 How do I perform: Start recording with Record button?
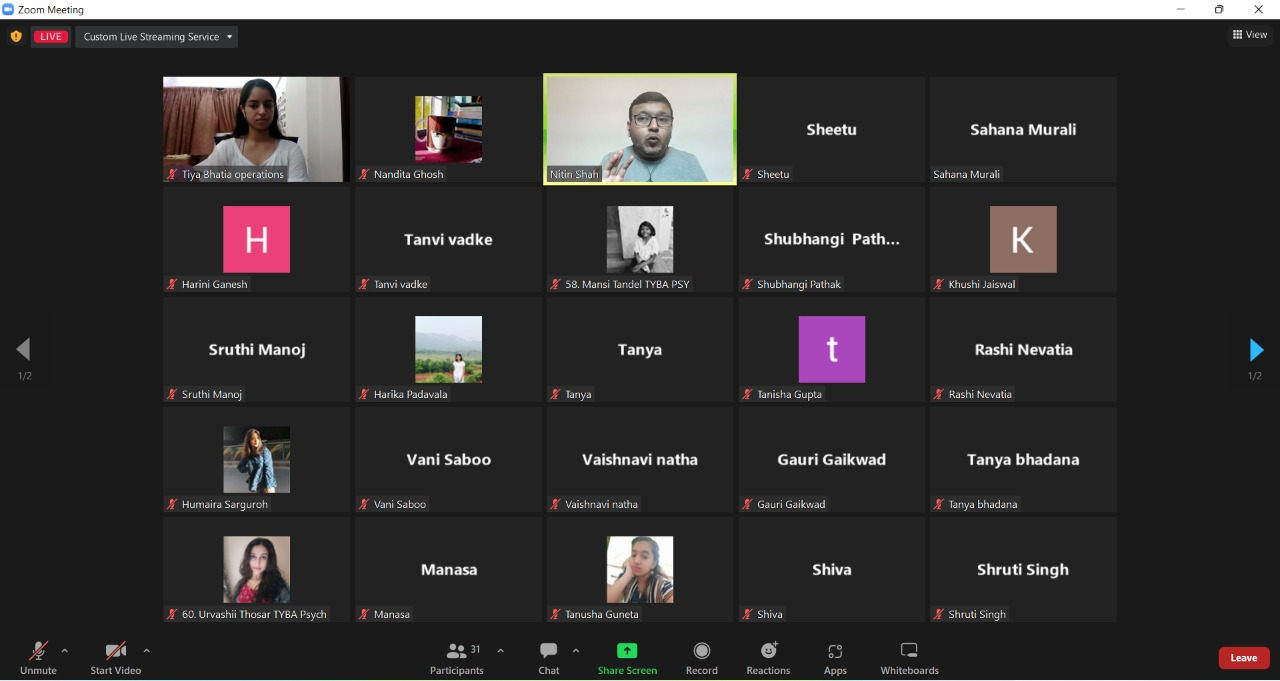(x=702, y=659)
